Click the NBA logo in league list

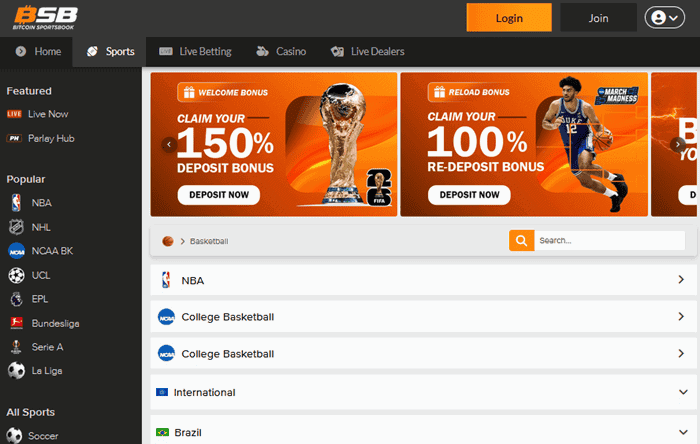166,280
